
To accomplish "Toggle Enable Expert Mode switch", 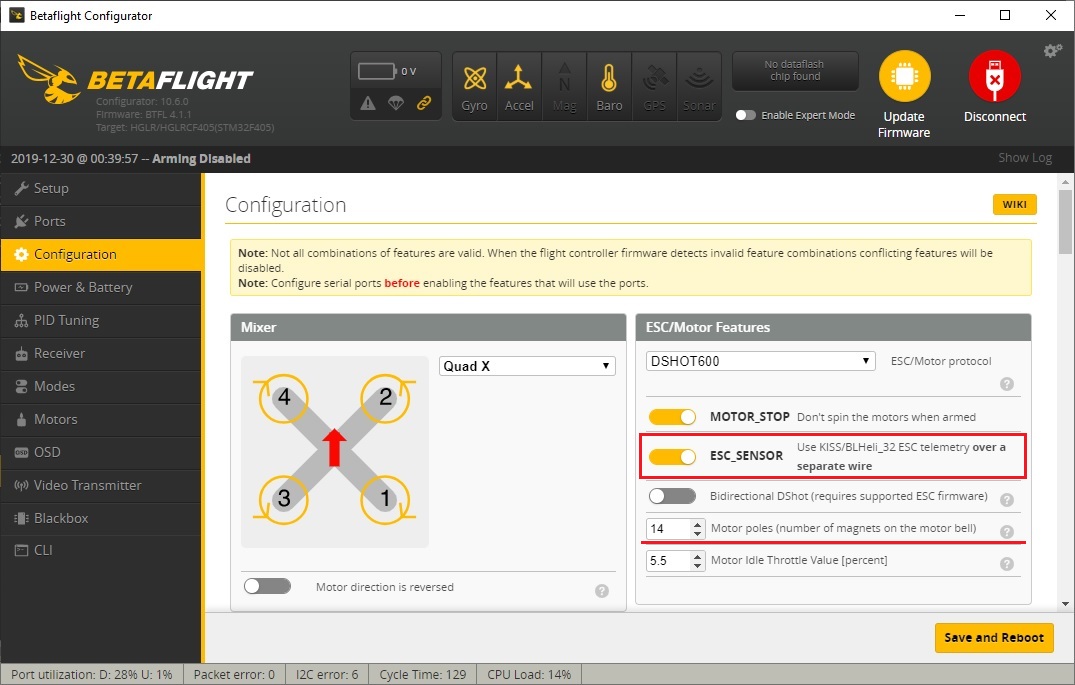I will [745, 115].
